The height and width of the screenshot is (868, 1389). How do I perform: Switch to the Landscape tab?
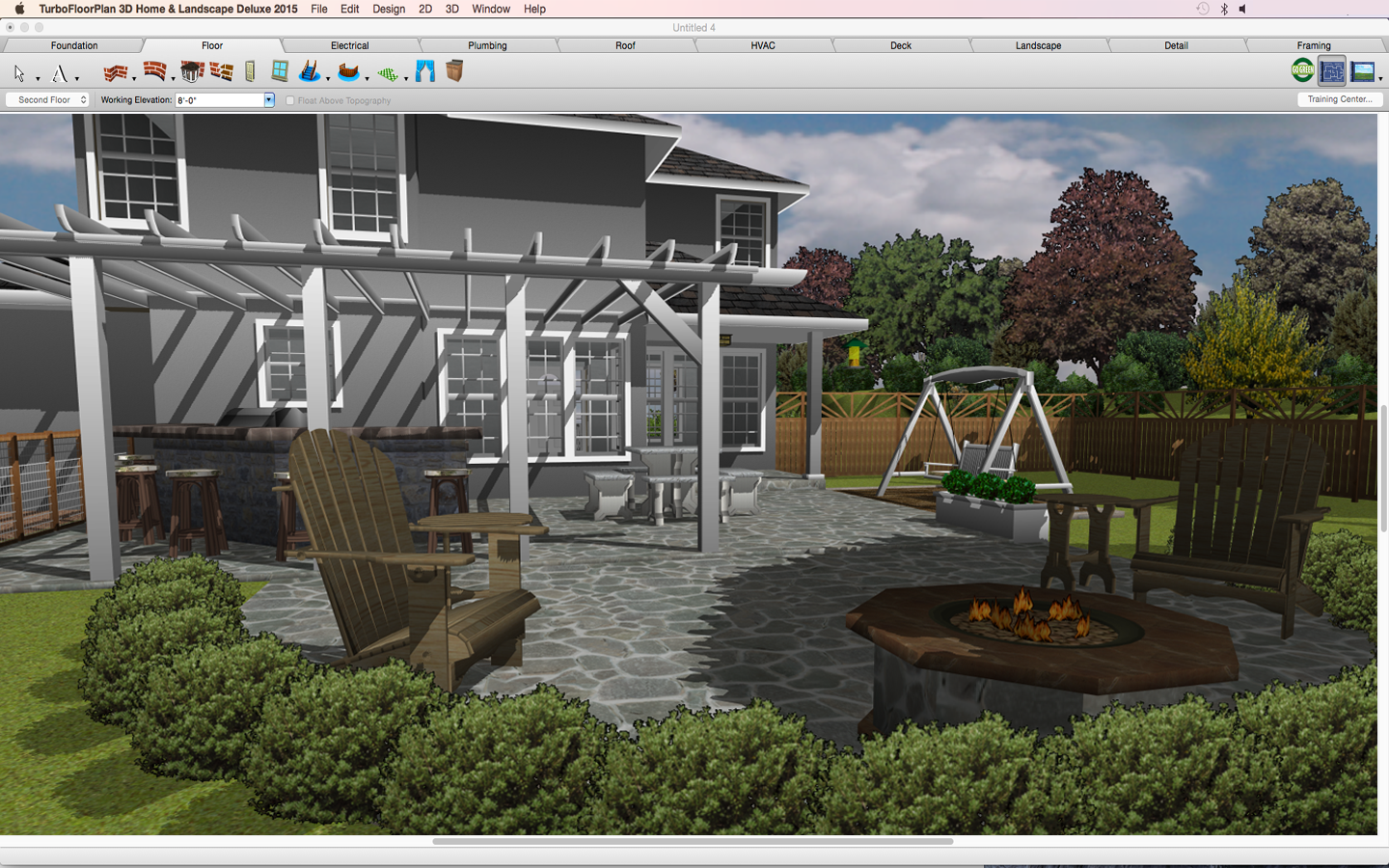pos(1038,45)
